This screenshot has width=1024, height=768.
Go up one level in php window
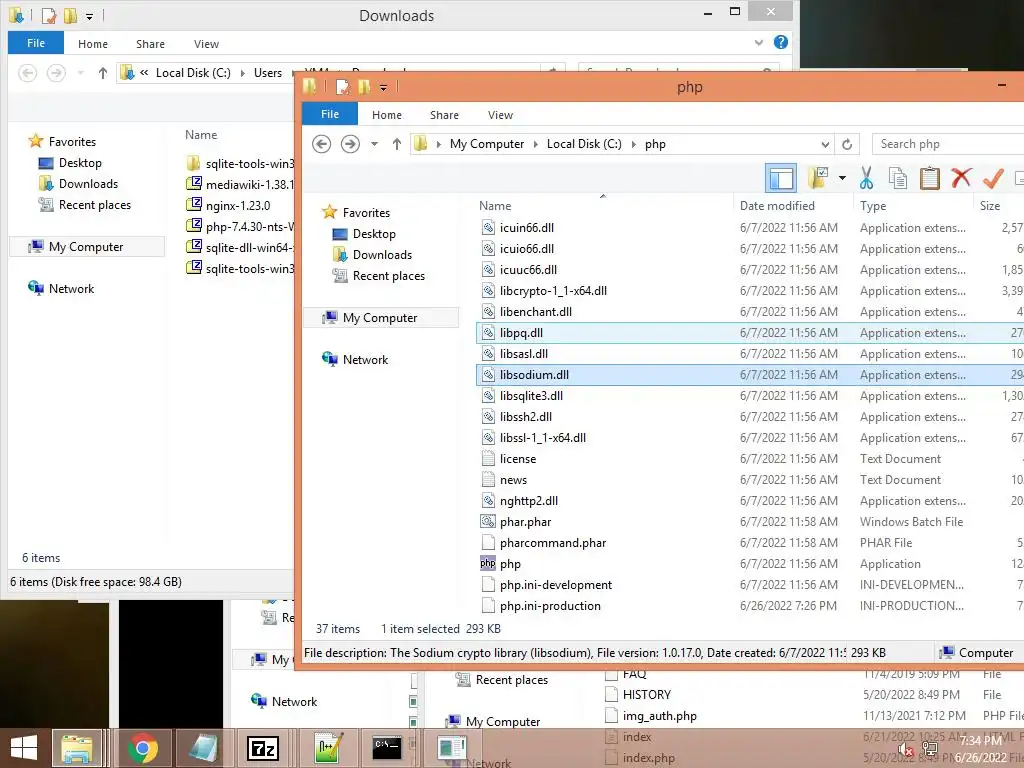(396, 144)
